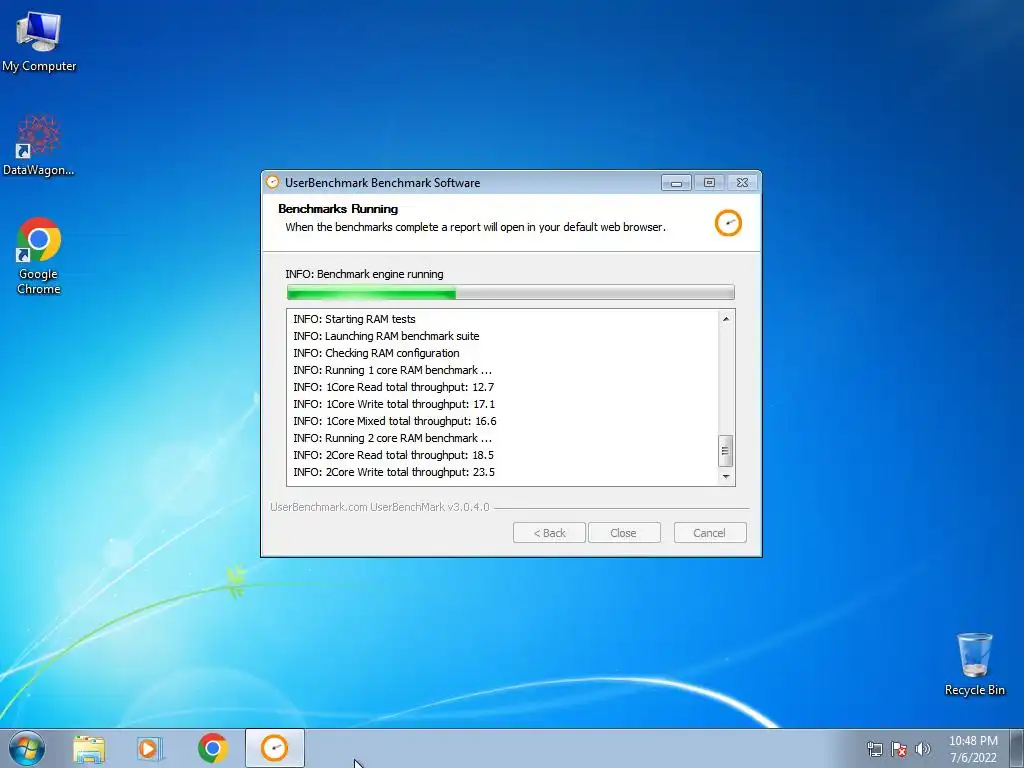Viewport: 1024px width, 768px height.
Task: Open Chrome from the taskbar
Action: [x=212, y=748]
